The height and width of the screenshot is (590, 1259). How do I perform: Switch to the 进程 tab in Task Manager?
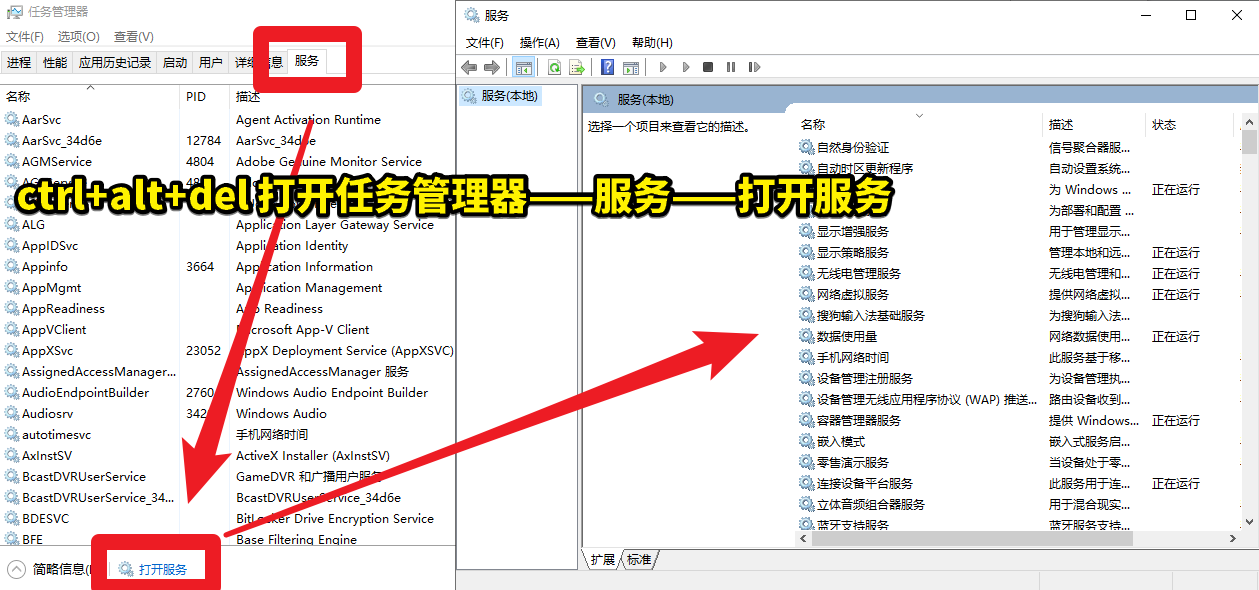18,61
